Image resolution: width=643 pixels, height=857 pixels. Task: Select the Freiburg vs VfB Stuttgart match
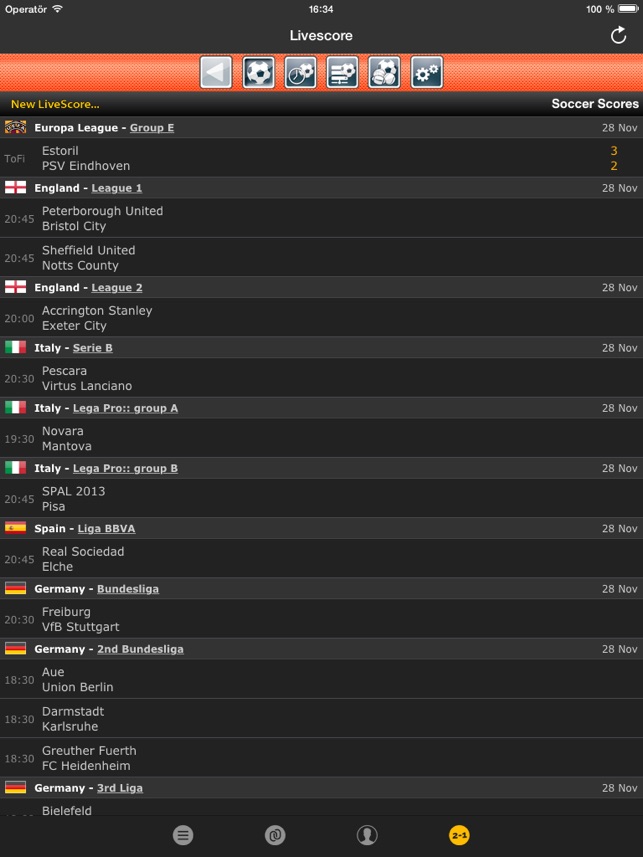[320, 619]
